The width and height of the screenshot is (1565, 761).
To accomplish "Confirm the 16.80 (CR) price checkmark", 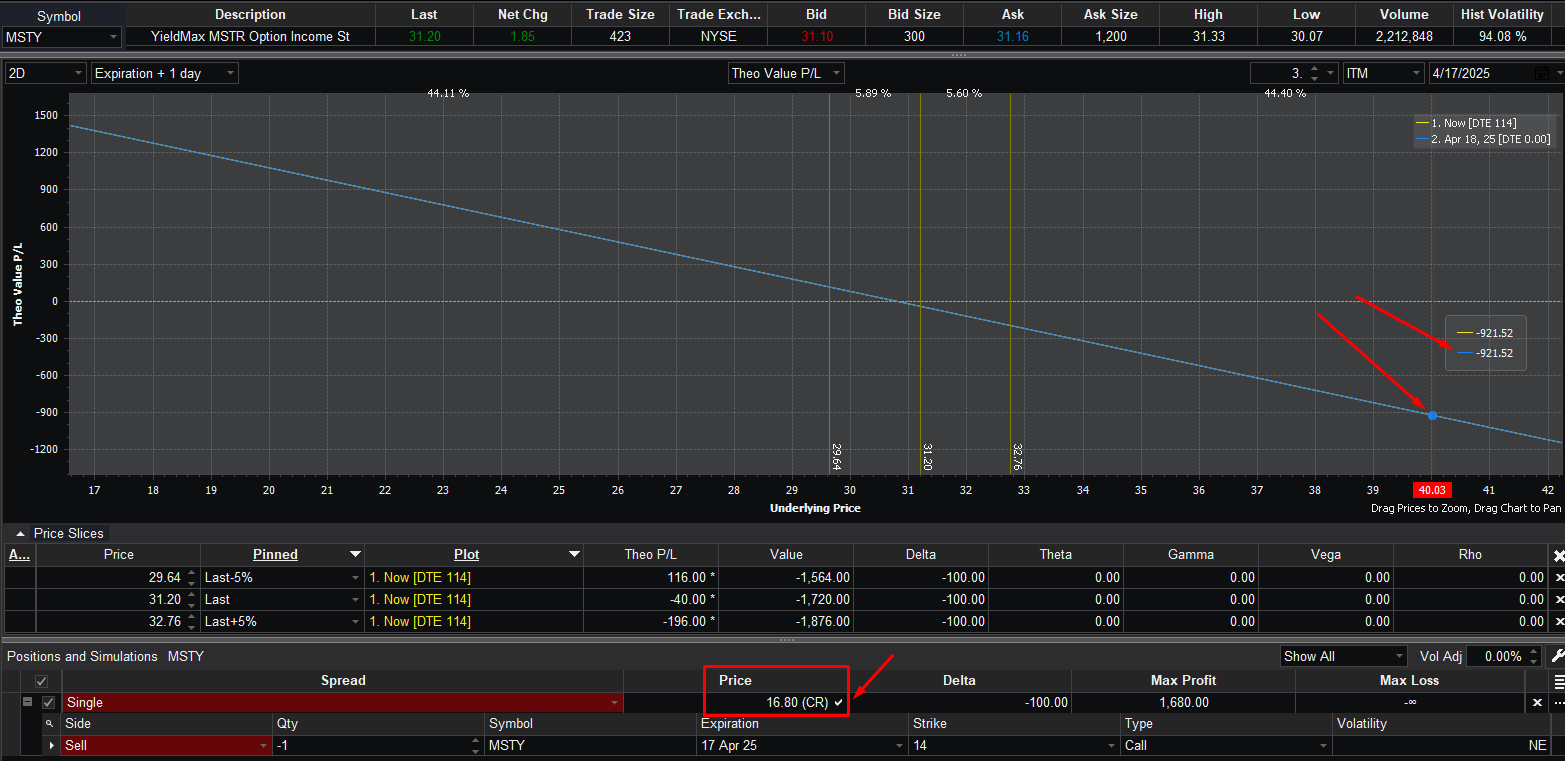I will [839, 703].
